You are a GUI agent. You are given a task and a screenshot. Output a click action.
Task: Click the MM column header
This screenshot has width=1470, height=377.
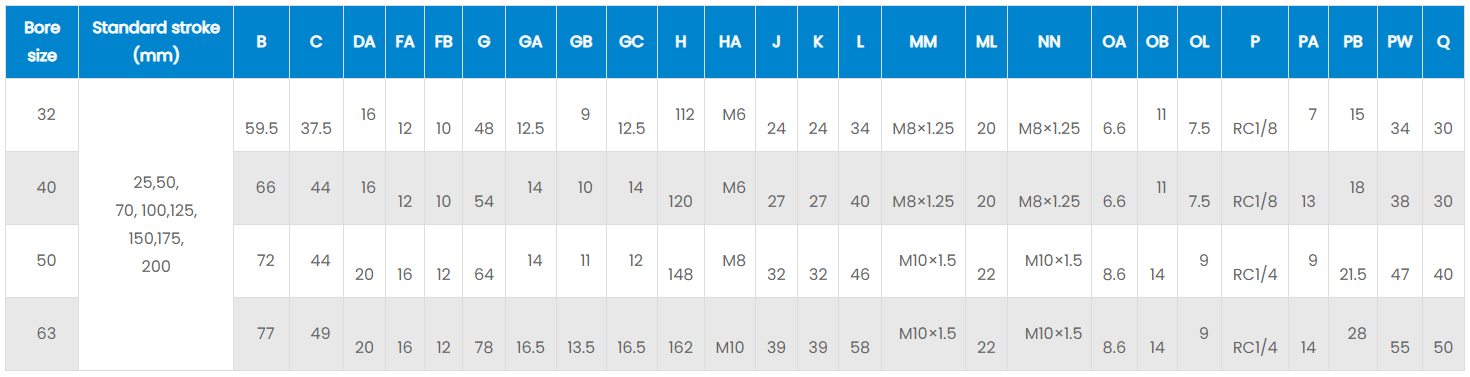(923, 42)
